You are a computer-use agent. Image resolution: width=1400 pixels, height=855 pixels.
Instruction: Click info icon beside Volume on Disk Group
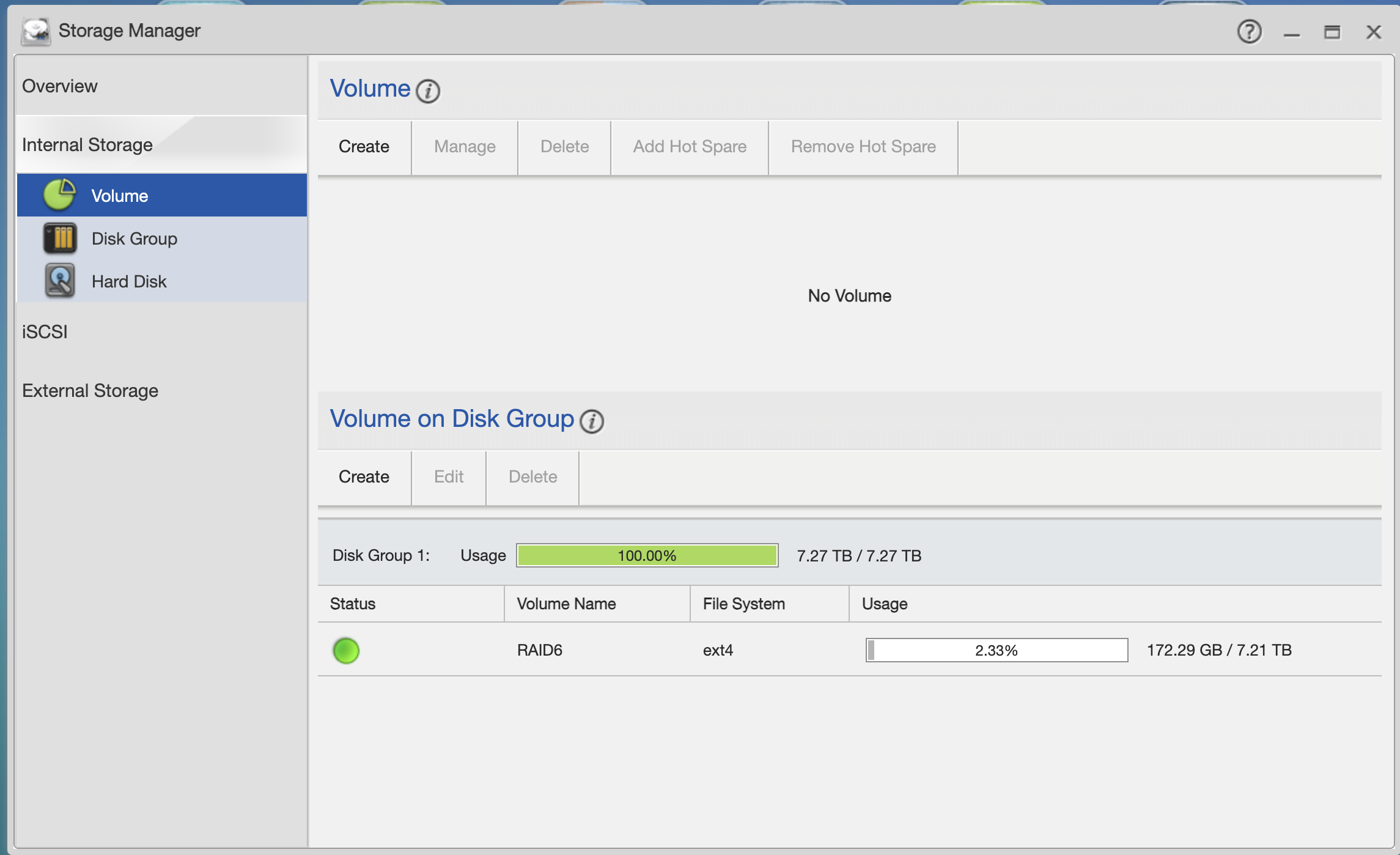pyautogui.click(x=591, y=421)
